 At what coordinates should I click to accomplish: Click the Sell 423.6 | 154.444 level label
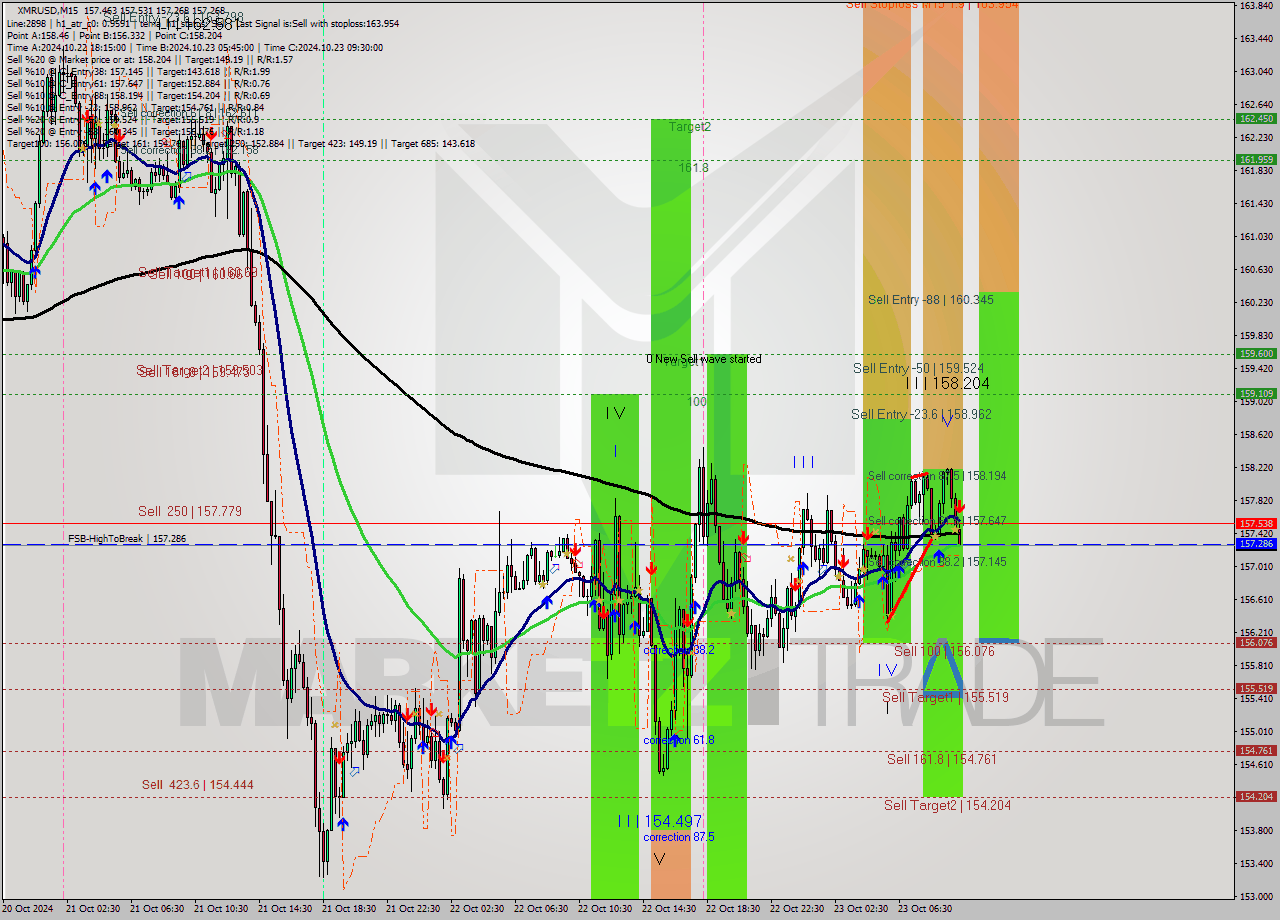pos(197,785)
